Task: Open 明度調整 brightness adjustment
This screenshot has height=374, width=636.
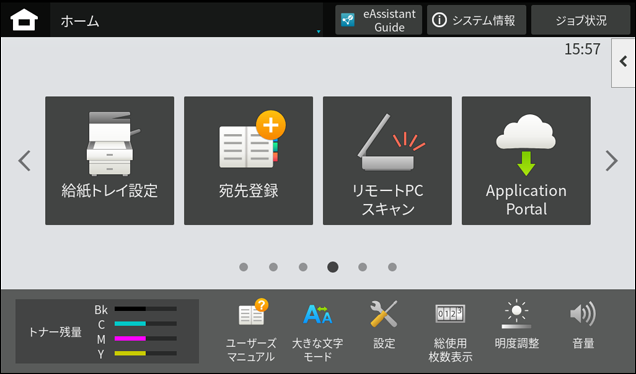Action: pyautogui.click(x=516, y=325)
